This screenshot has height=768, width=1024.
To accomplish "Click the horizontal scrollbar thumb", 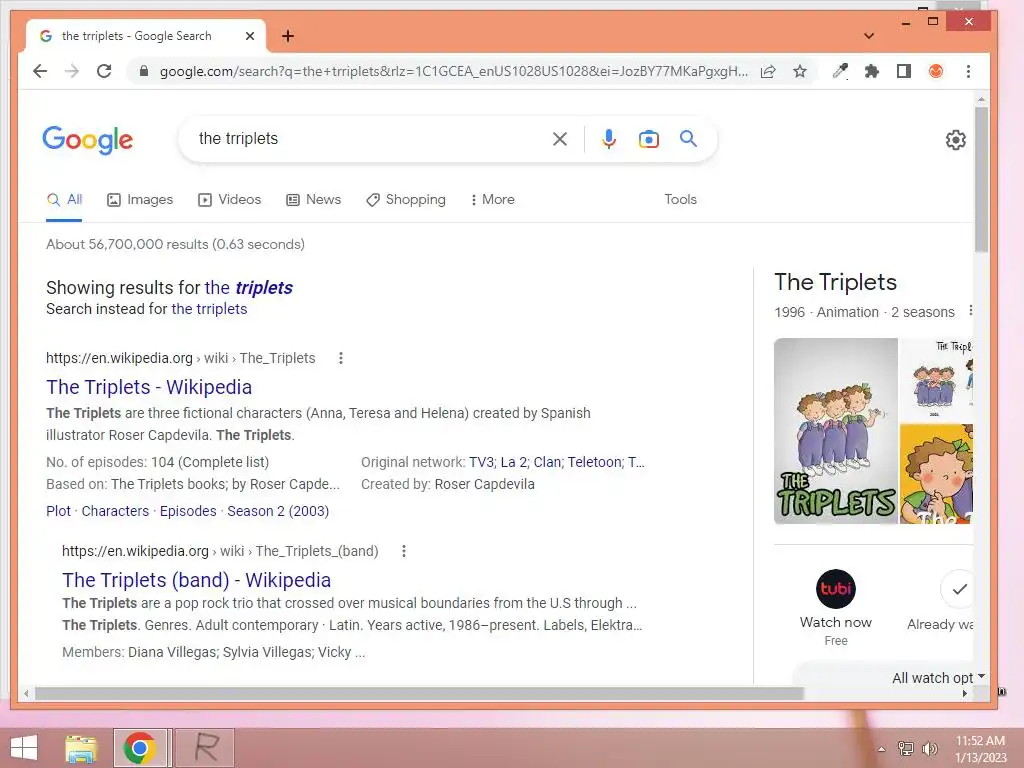I will [x=419, y=694].
